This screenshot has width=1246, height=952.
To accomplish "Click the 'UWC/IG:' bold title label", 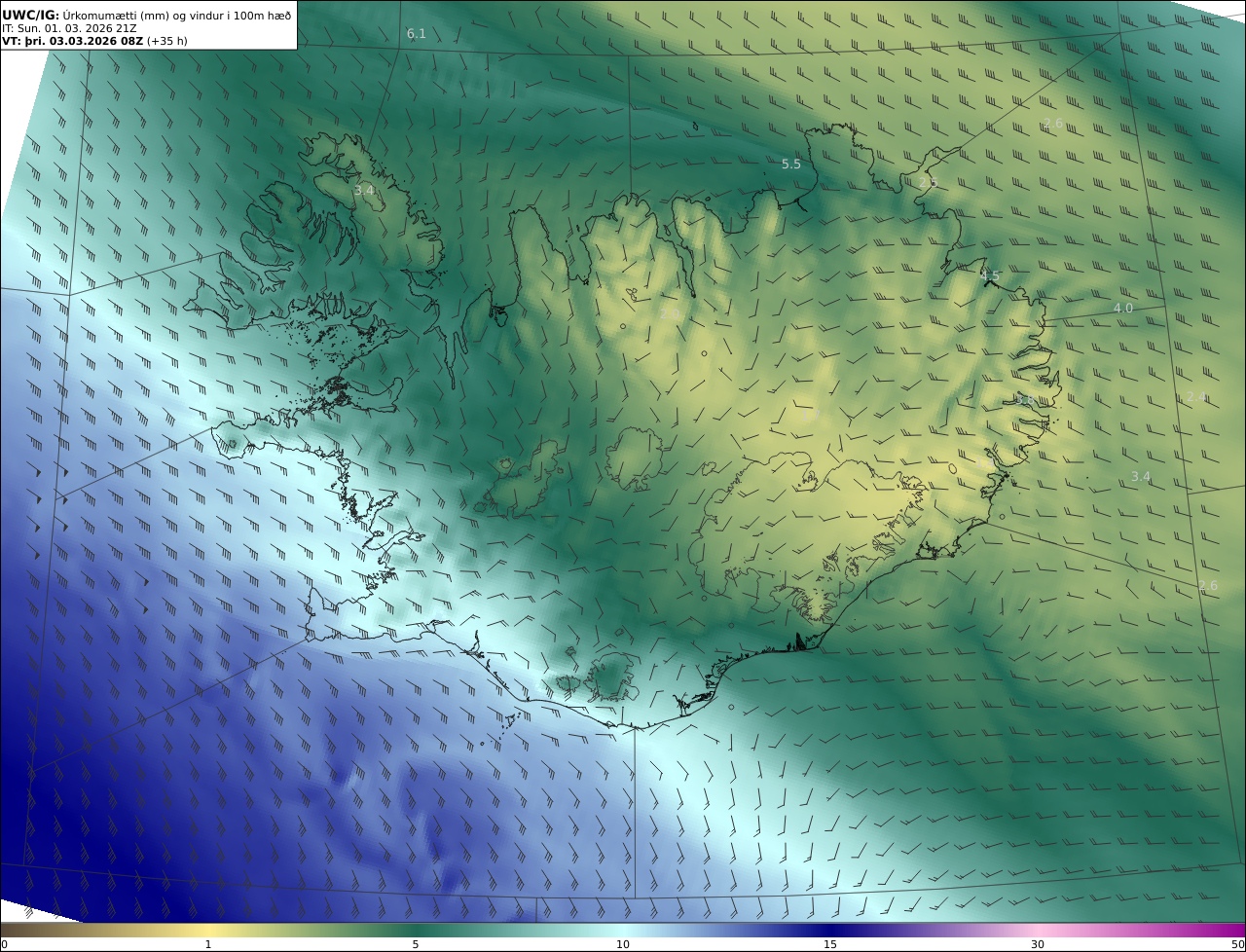I will point(31,15).
